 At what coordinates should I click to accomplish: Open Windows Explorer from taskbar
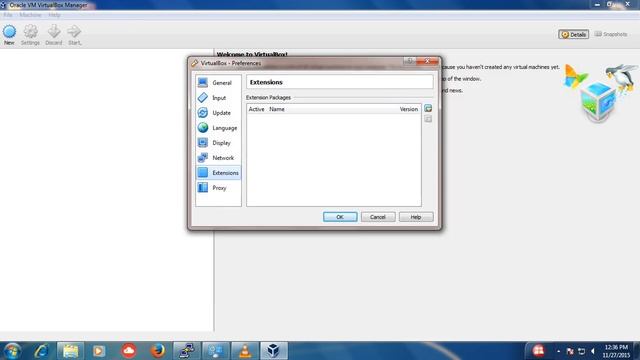pos(71,351)
